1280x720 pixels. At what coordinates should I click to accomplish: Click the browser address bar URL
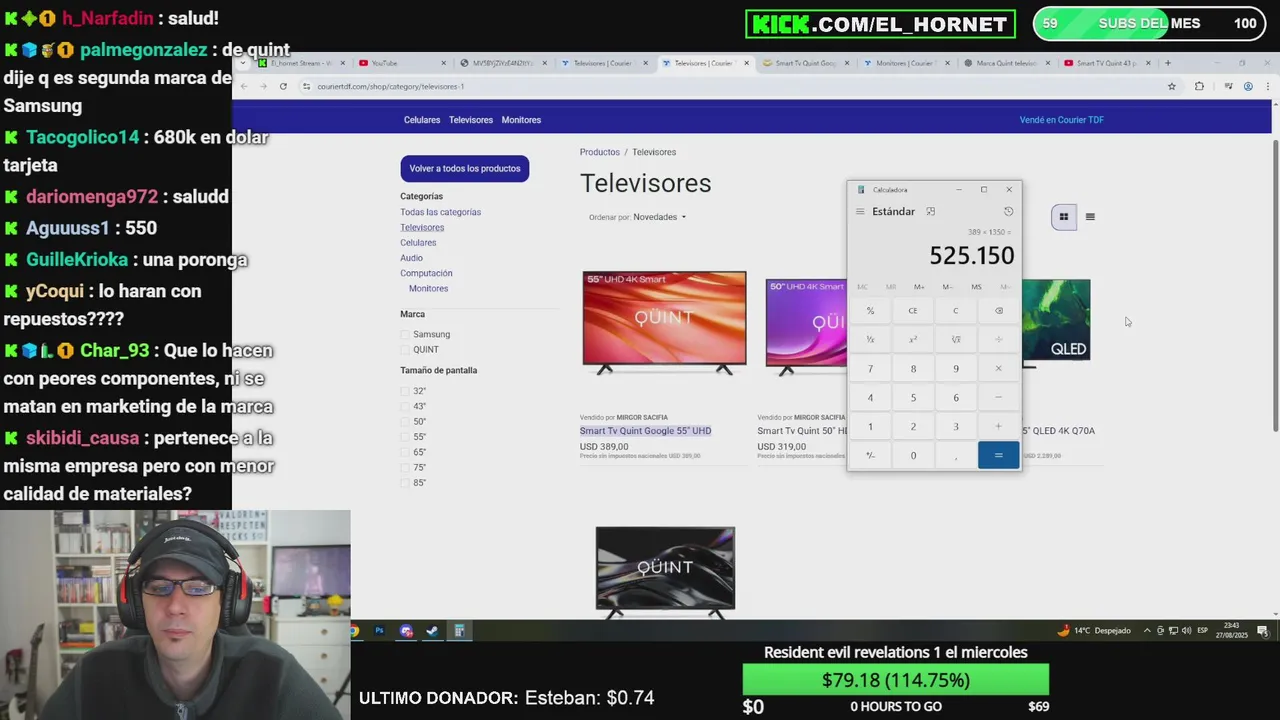(x=391, y=87)
